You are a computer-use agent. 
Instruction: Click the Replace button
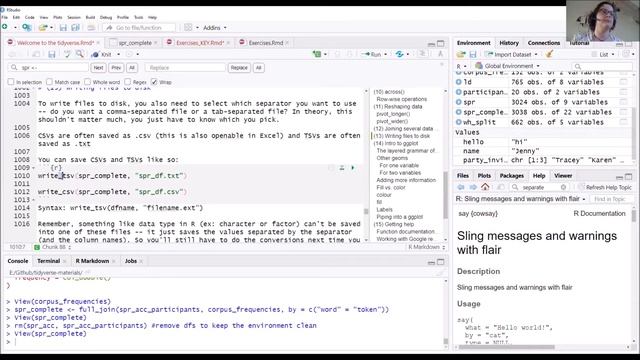[239, 68]
